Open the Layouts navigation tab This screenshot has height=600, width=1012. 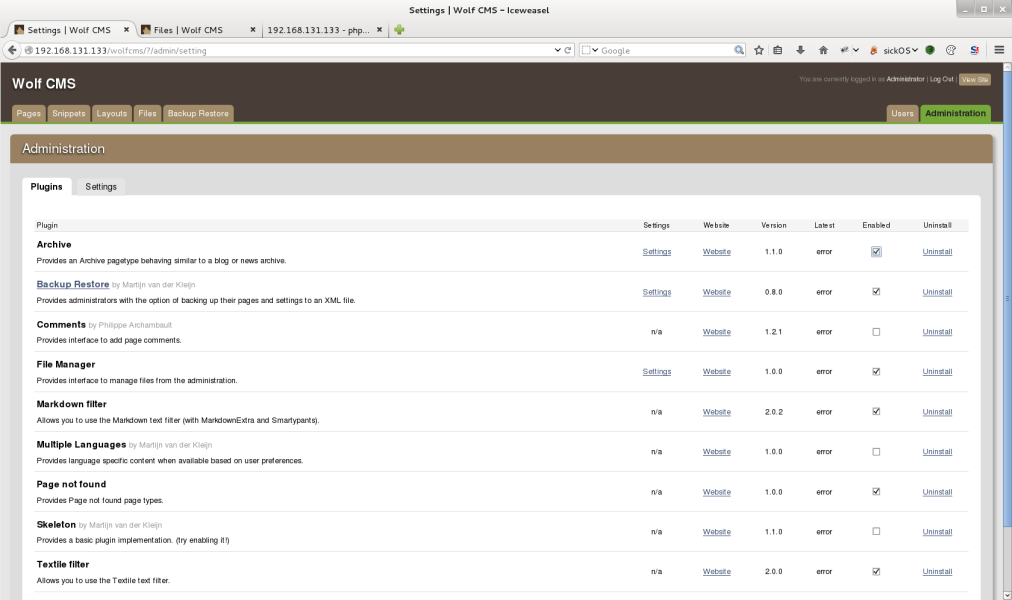tap(112, 114)
